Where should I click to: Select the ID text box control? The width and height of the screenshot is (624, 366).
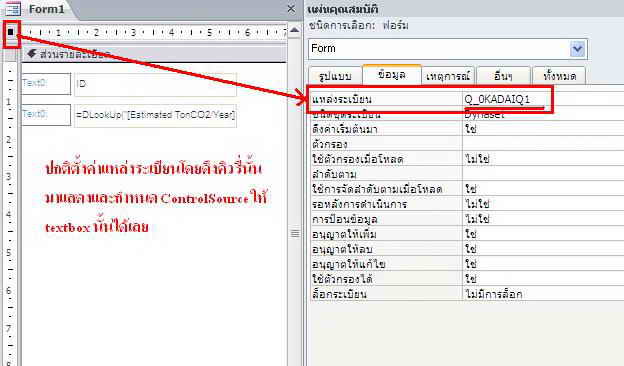pos(156,84)
